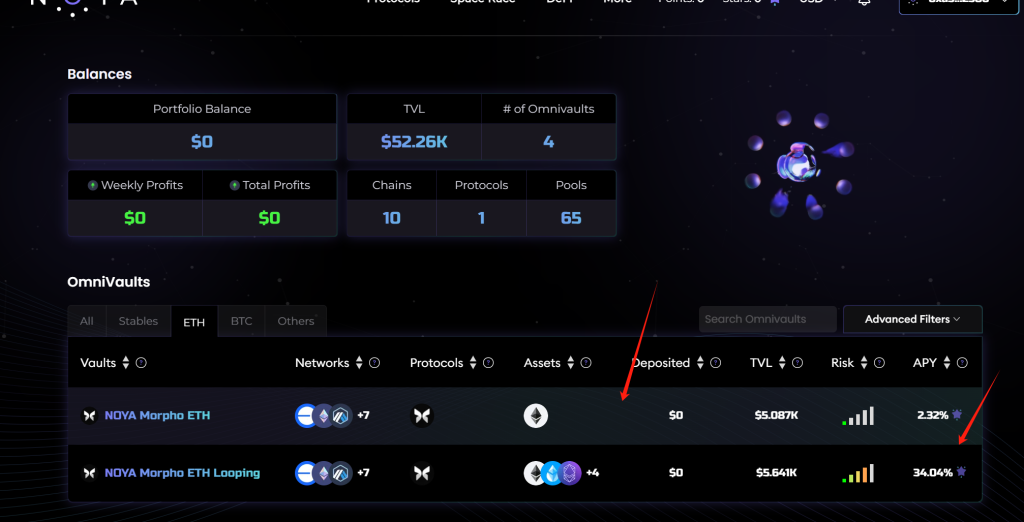The image size is (1024, 522).
Task: Open the NOYA Morpho ETH vault
Action: click(x=157, y=416)
